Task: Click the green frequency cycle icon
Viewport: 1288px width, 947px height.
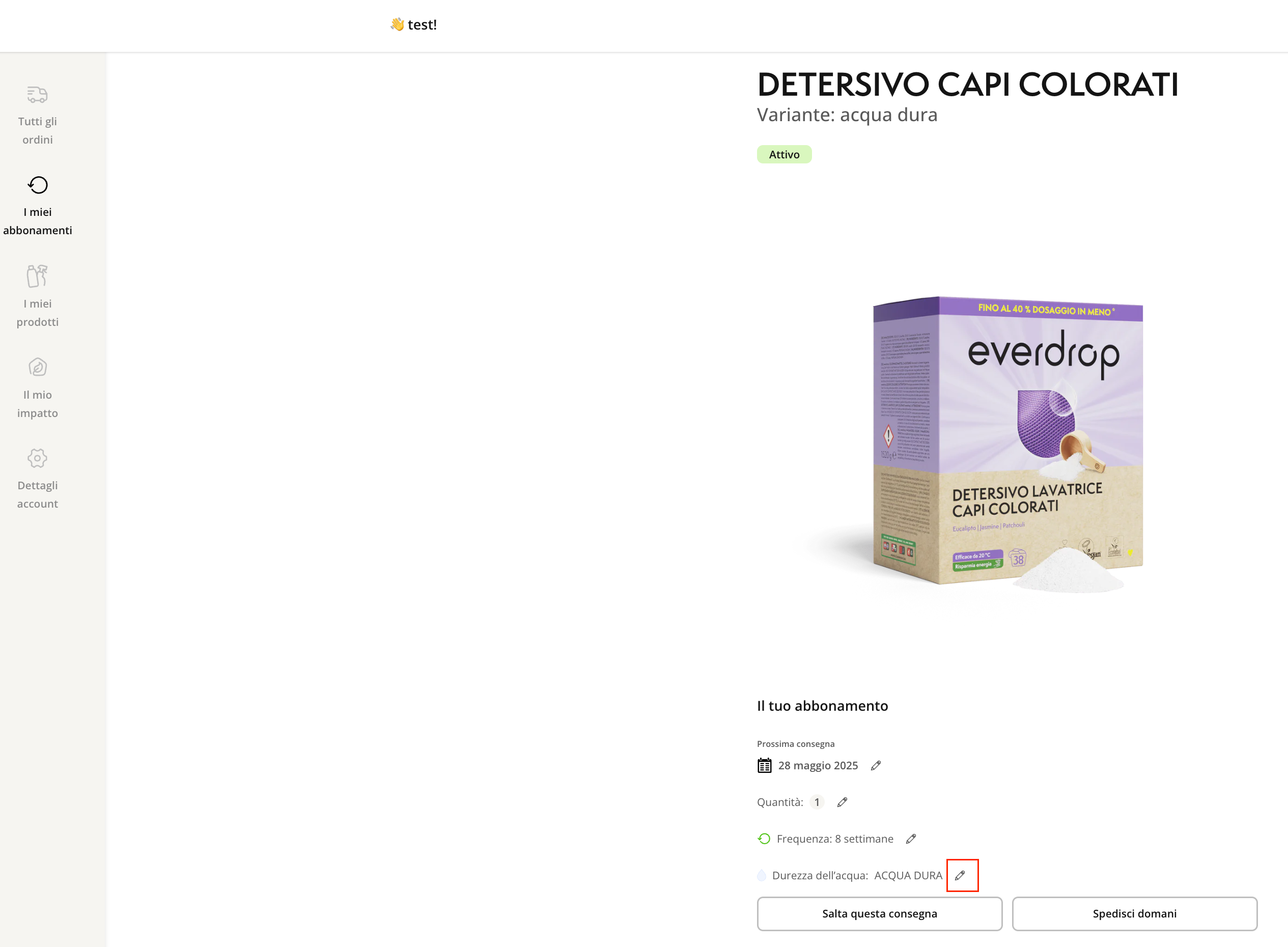Action: [x=764, y=839]
